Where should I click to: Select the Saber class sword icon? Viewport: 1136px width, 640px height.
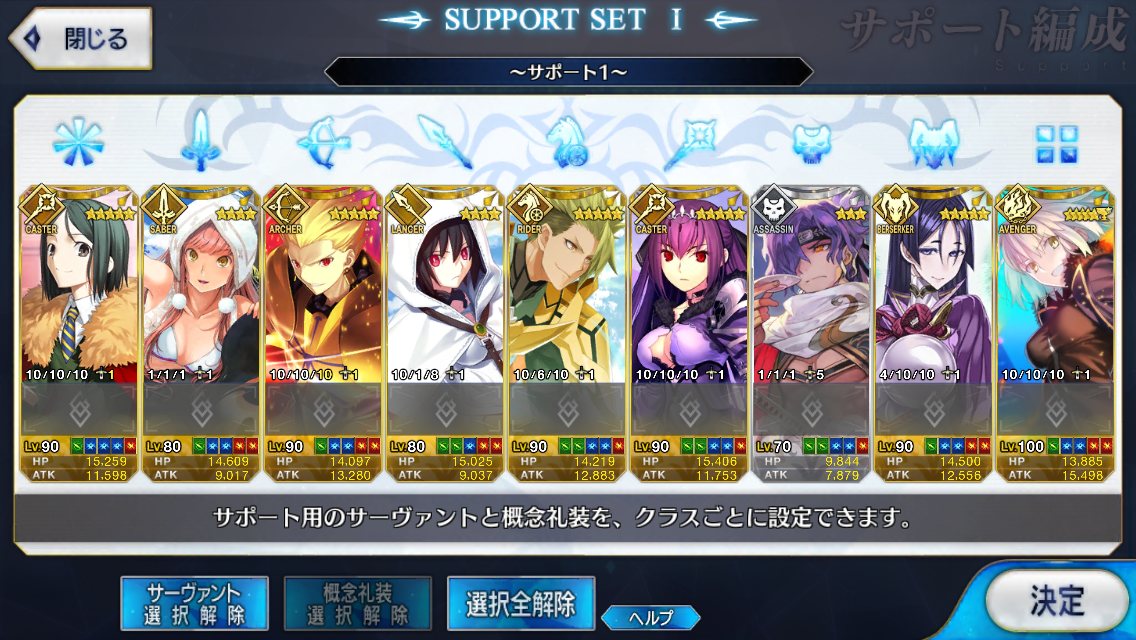200,141
